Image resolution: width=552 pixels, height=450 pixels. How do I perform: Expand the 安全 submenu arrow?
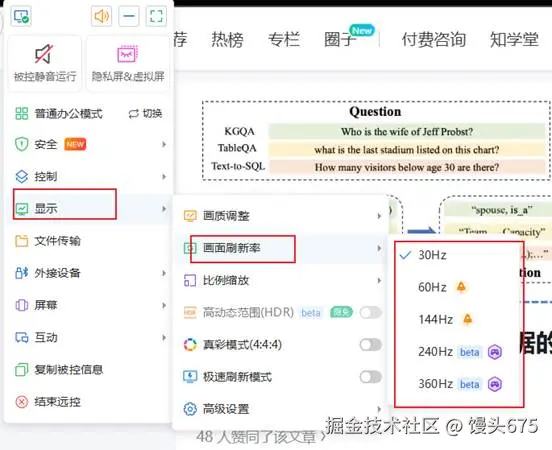point(164,144)
